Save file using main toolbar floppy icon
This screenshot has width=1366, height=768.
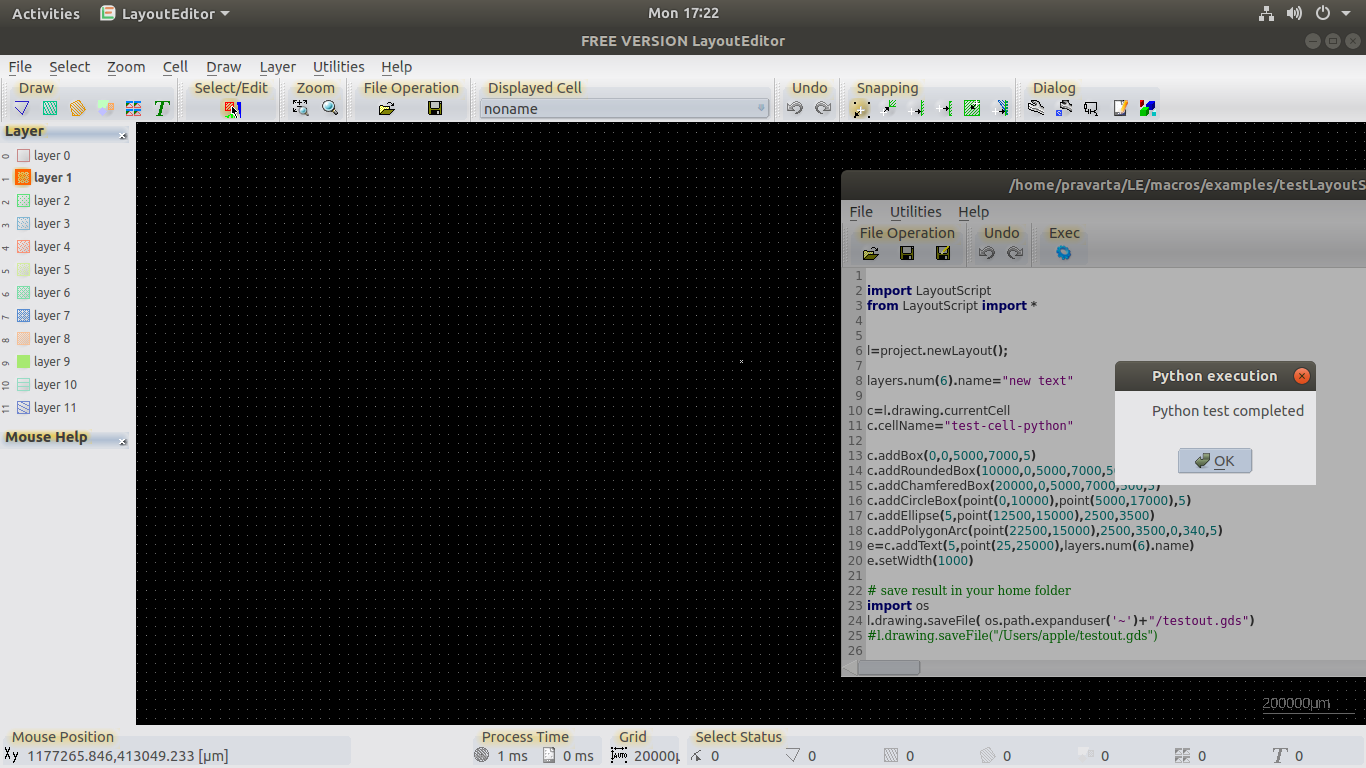click(435, 108)
